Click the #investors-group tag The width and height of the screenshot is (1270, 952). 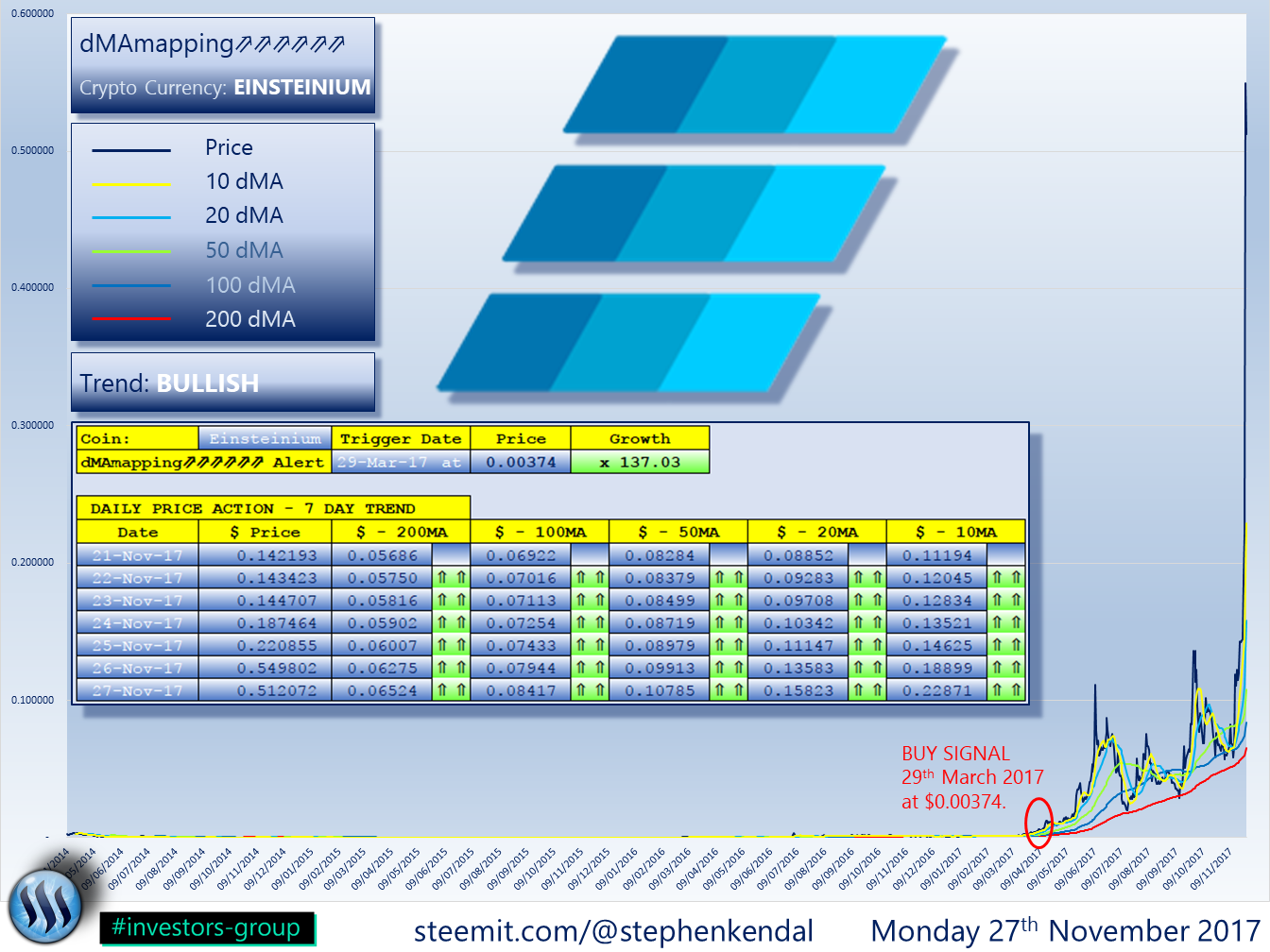206,928
